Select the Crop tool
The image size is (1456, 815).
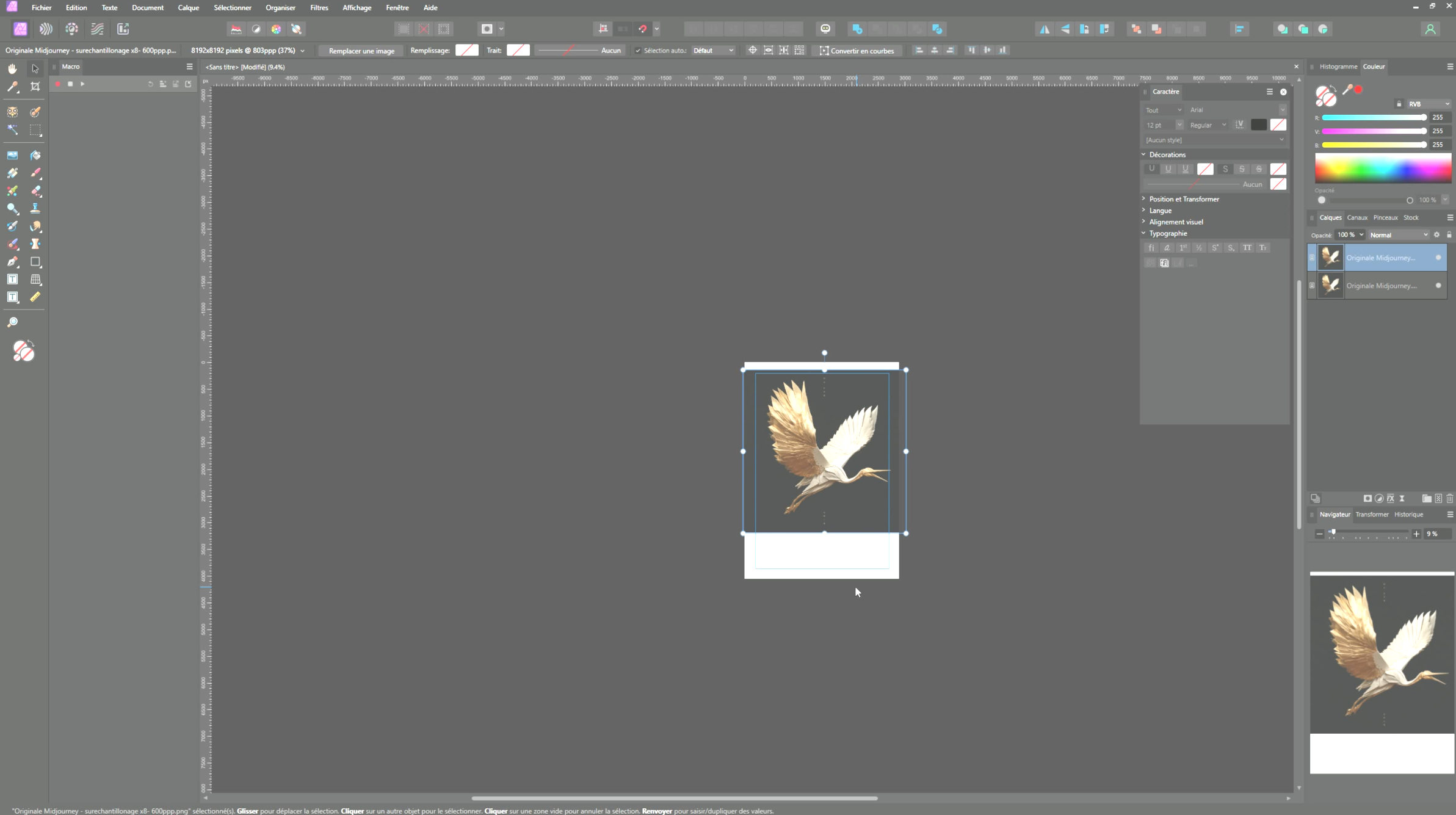pyautogui.click(x=35, y=87)
